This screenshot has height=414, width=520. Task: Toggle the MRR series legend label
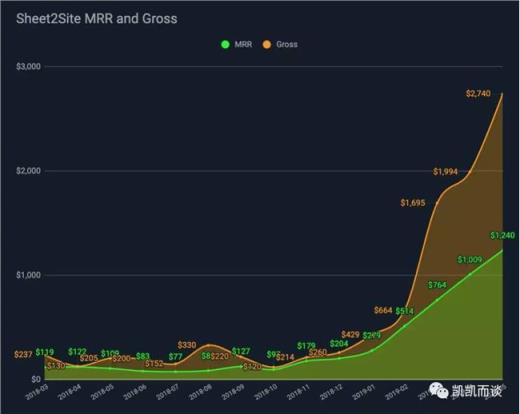coord(243,44)
